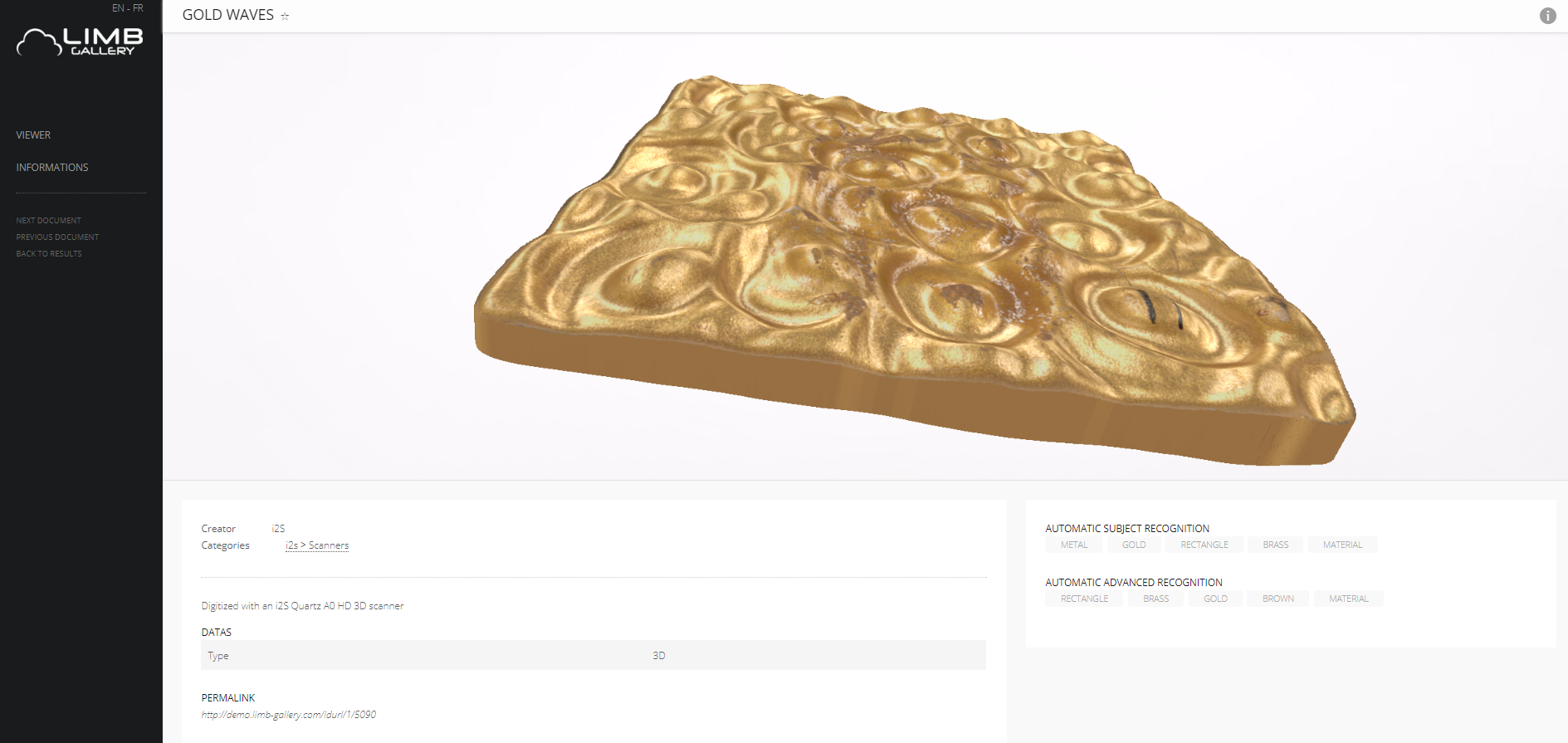The image size is (1568, 743).
Task: Open the VIEWER section
Action: point(33,135)
